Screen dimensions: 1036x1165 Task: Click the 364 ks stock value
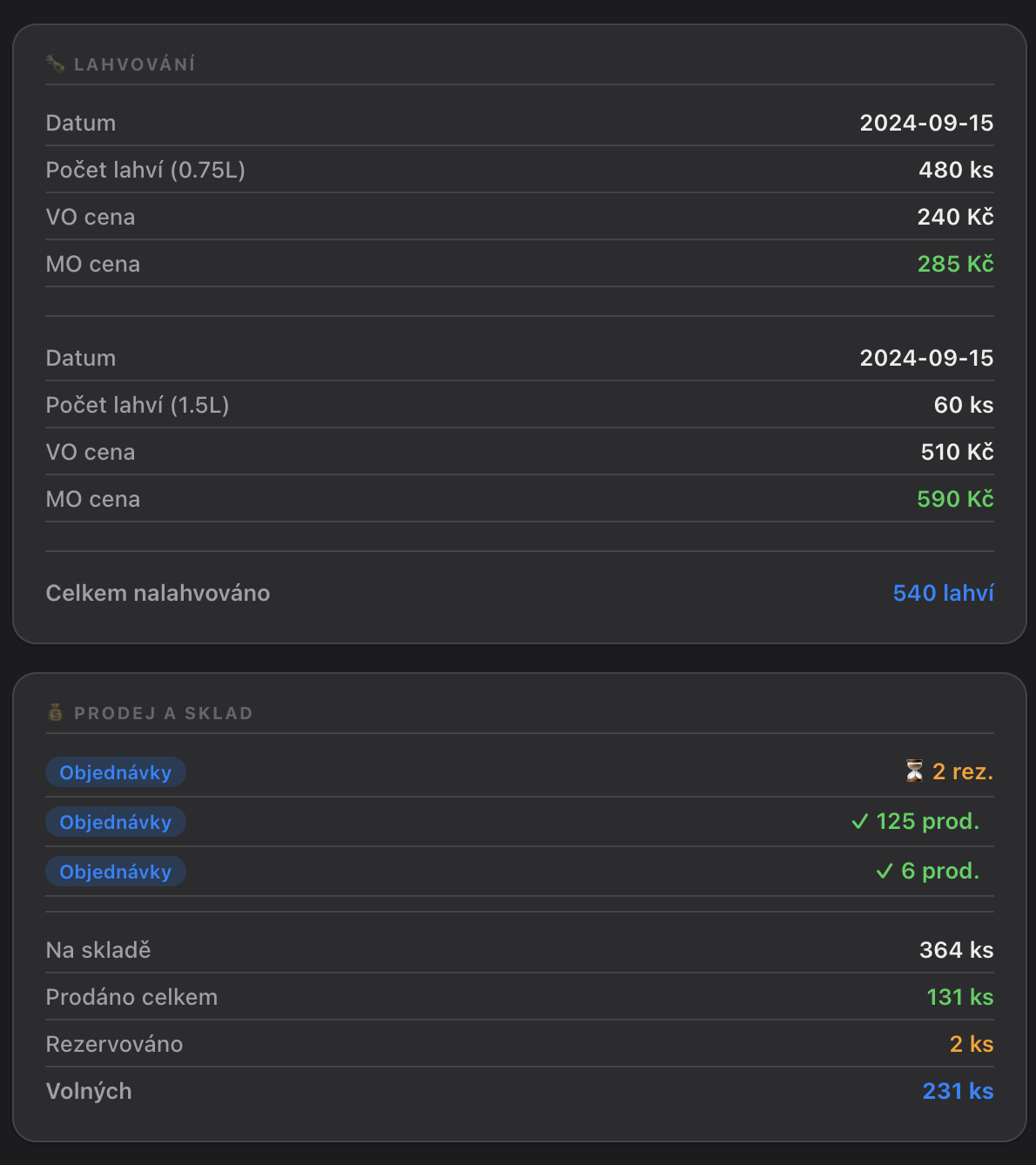[x=956, y=950]
